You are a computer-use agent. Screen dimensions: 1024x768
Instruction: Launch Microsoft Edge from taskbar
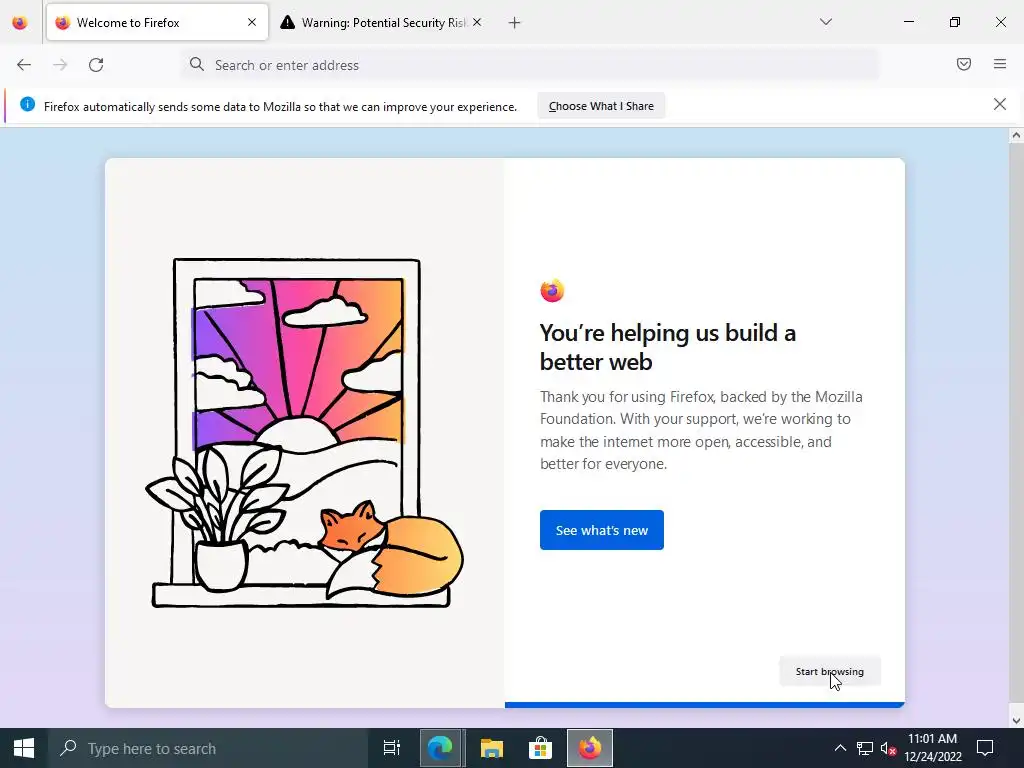tap(440, 748)
